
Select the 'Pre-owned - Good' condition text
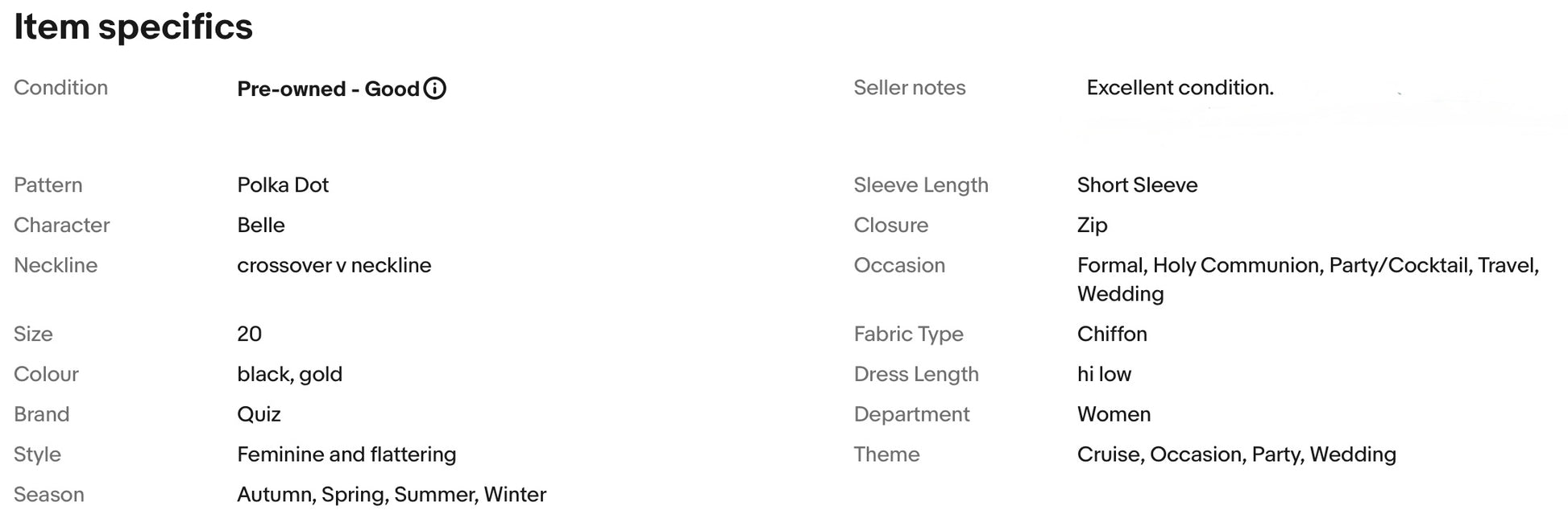tap(328, 89)
